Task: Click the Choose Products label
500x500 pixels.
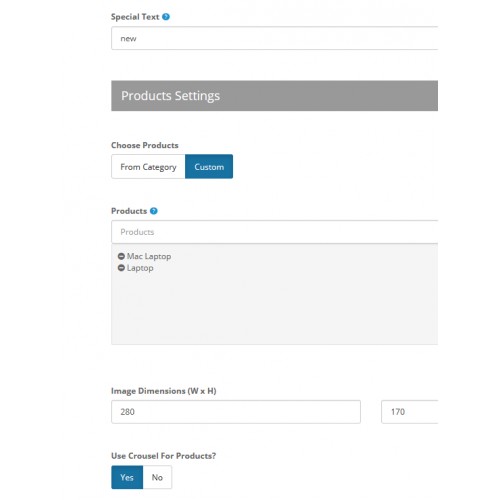Action: coord(145,145)
